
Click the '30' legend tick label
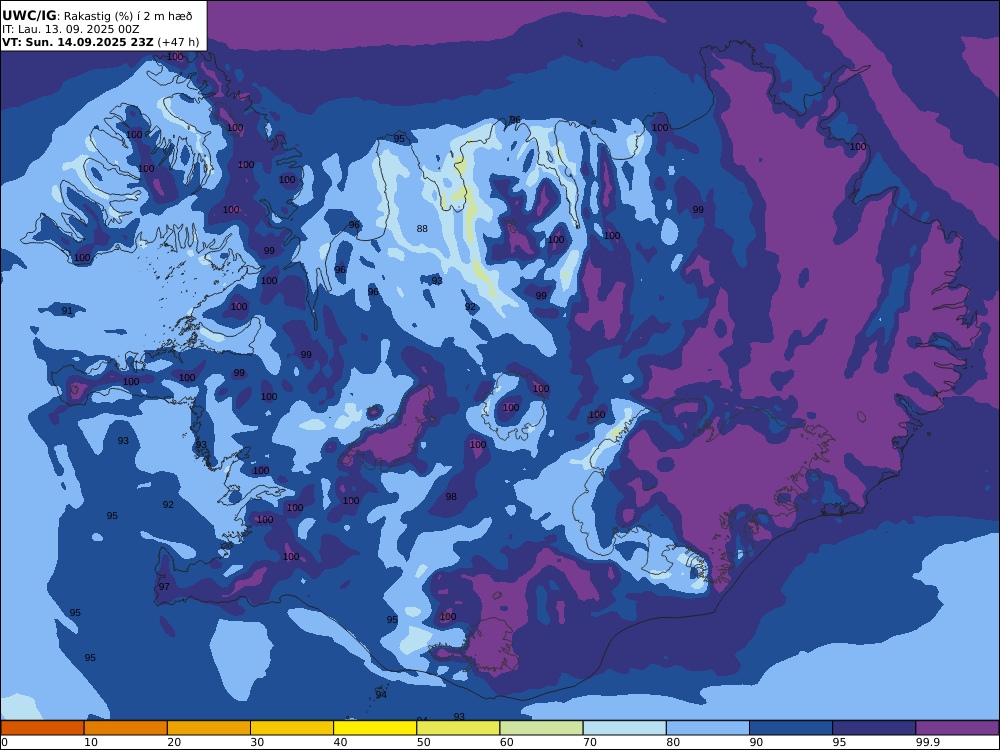pos(257,742)
